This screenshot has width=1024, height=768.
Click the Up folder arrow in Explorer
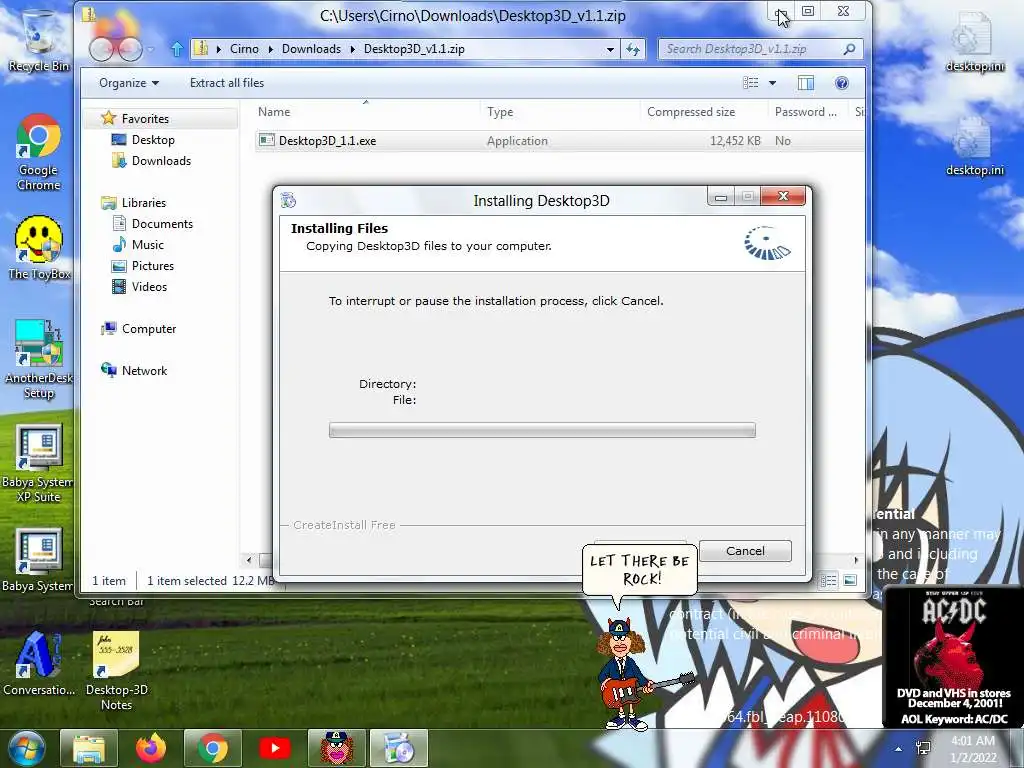click(177, 49)
